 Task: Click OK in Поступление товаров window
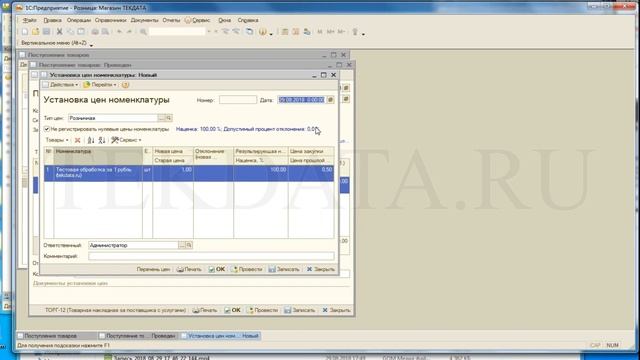[x=232, y=310]
